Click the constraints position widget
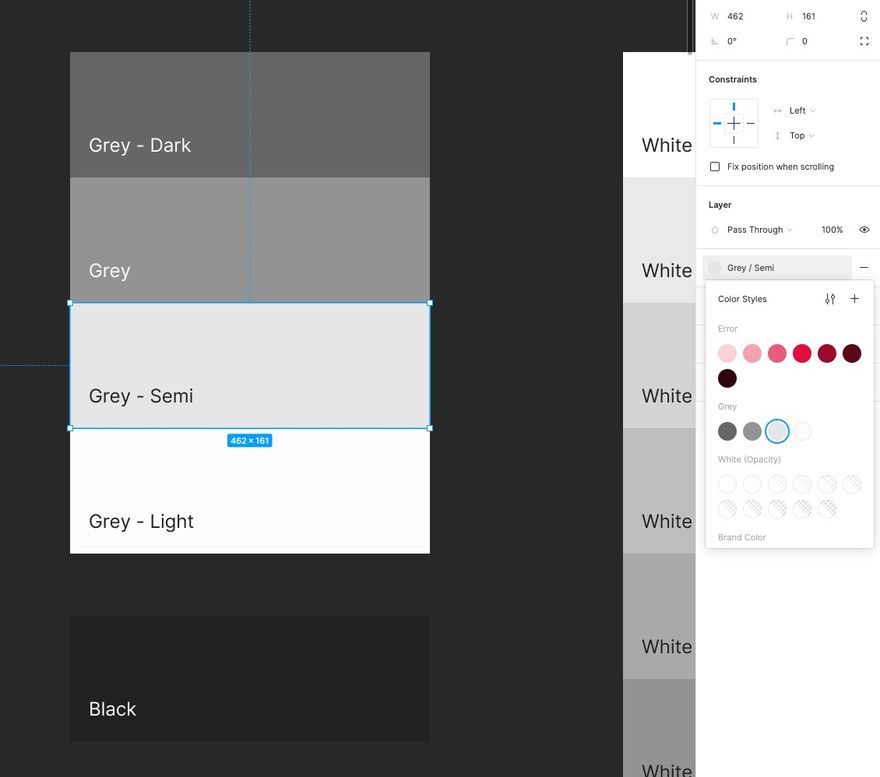This screenshot has height=777, width=880. (x=734, y=124)
